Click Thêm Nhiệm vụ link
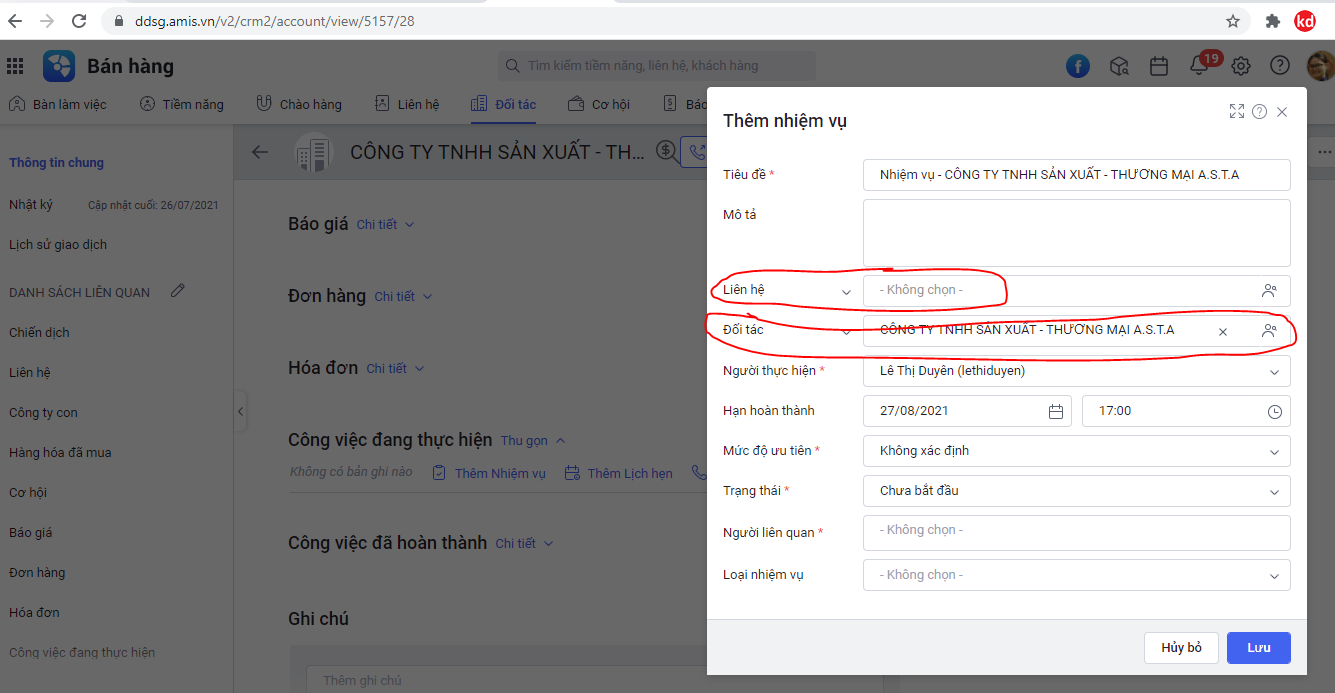Screen dimensions: 1335x693 click(x=489, y=473)
